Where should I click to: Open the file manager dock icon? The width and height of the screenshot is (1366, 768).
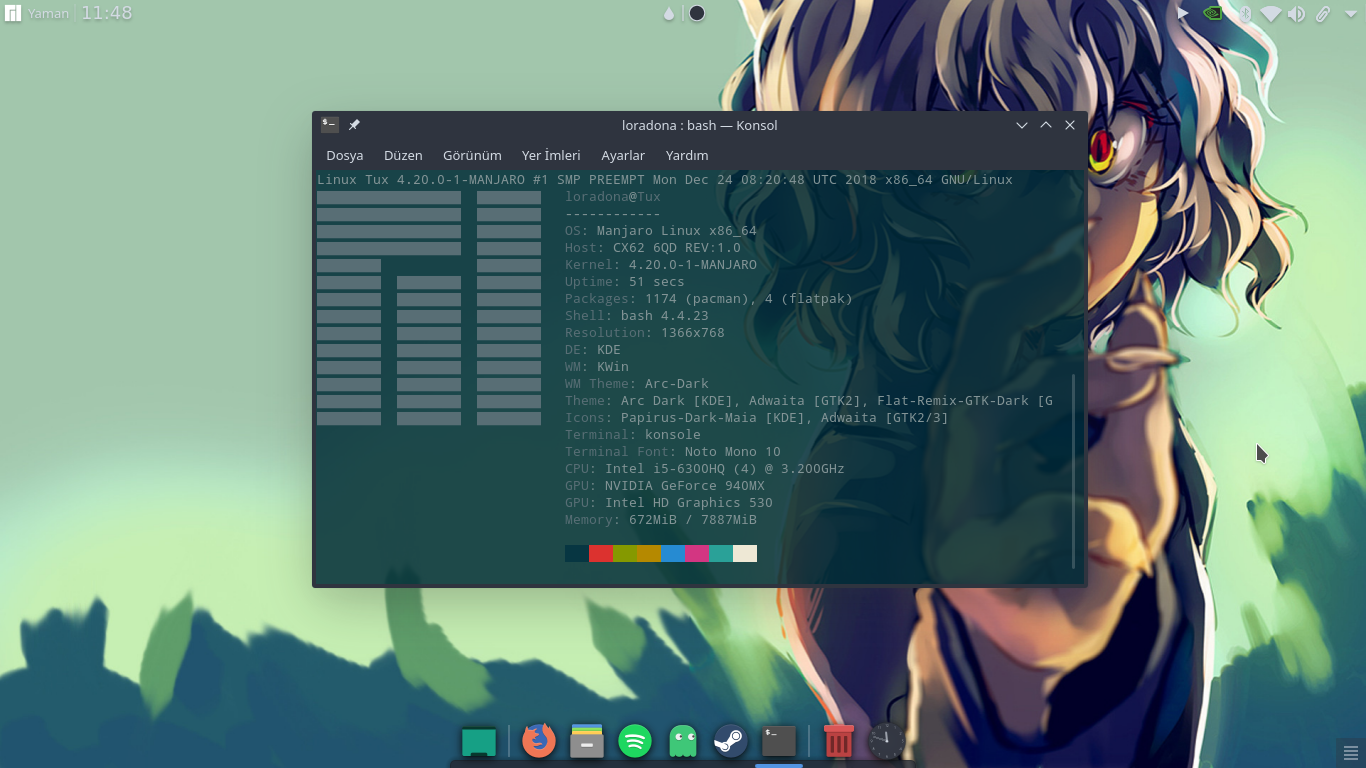[587, 741]
